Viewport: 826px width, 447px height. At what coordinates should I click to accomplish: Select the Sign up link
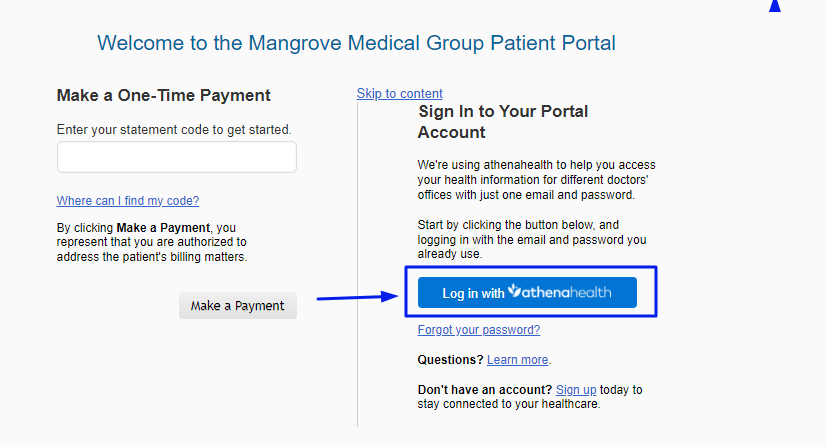pos(576,390)
